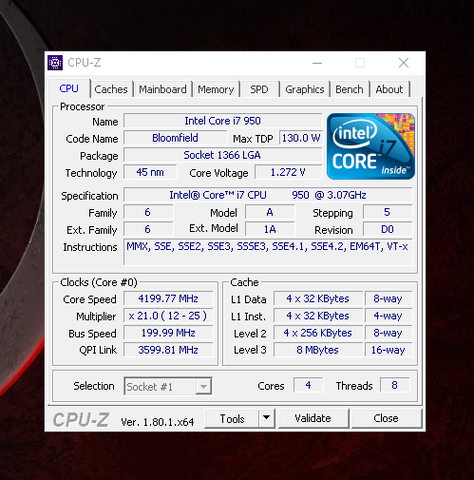This screenshot has height=480, width=474.
Task: Click the Level 3 size '8 MBytes'
Action: pyautogui.click(x=318, y=350)
